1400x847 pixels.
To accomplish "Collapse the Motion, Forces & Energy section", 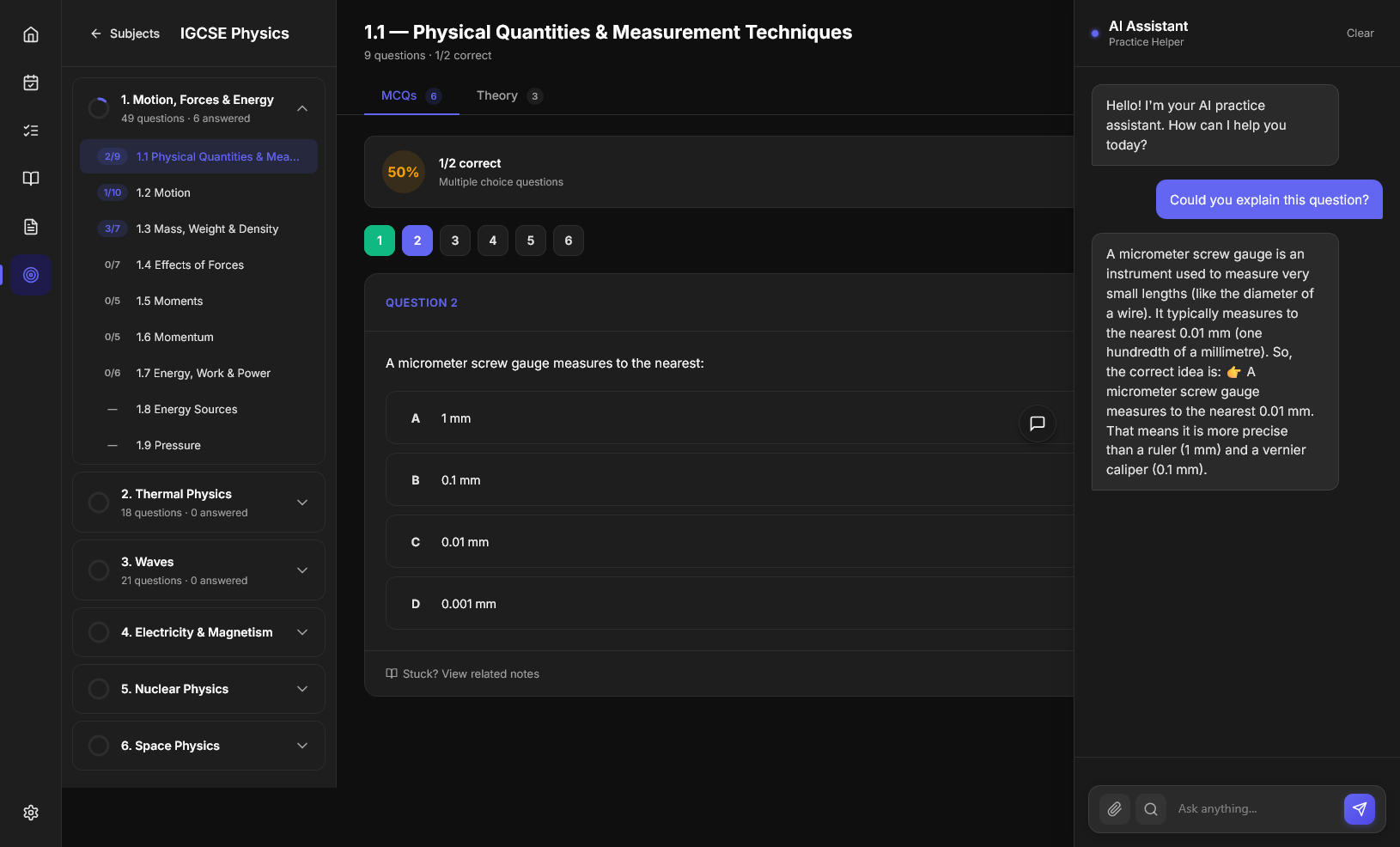I will click(302, 108).
